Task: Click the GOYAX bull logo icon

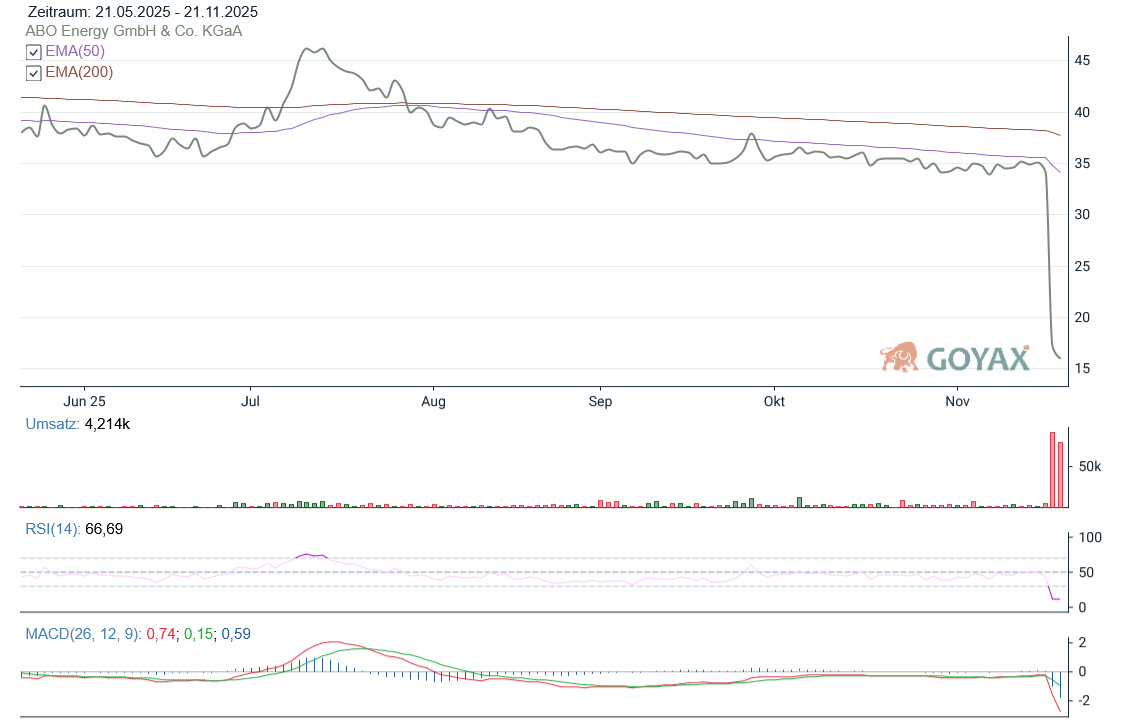Action: 899,357
